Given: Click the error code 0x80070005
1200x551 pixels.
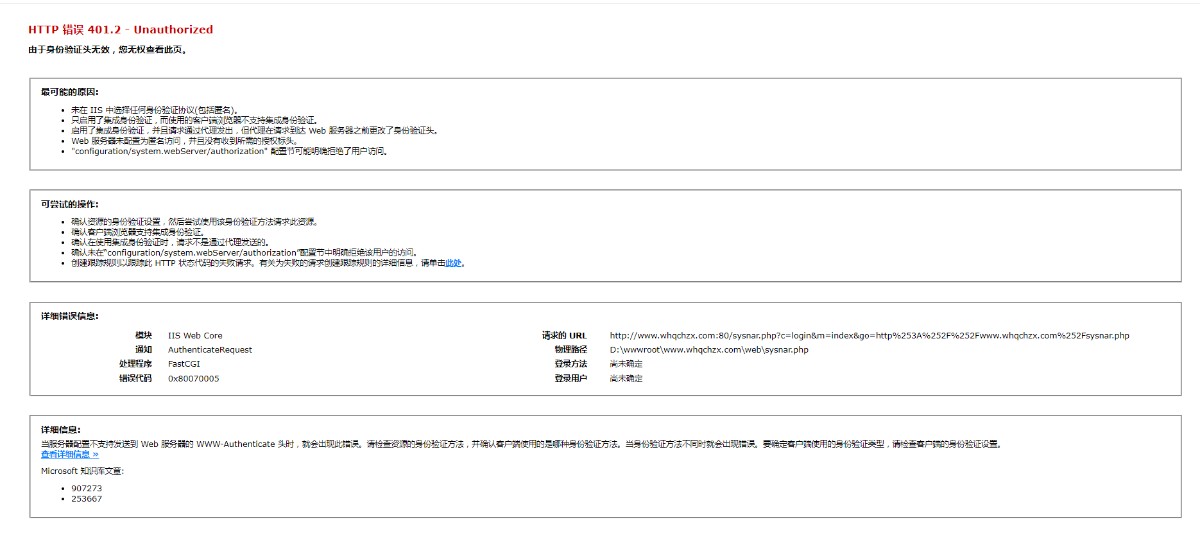Looking at the screenshot, I should [193, 379].
